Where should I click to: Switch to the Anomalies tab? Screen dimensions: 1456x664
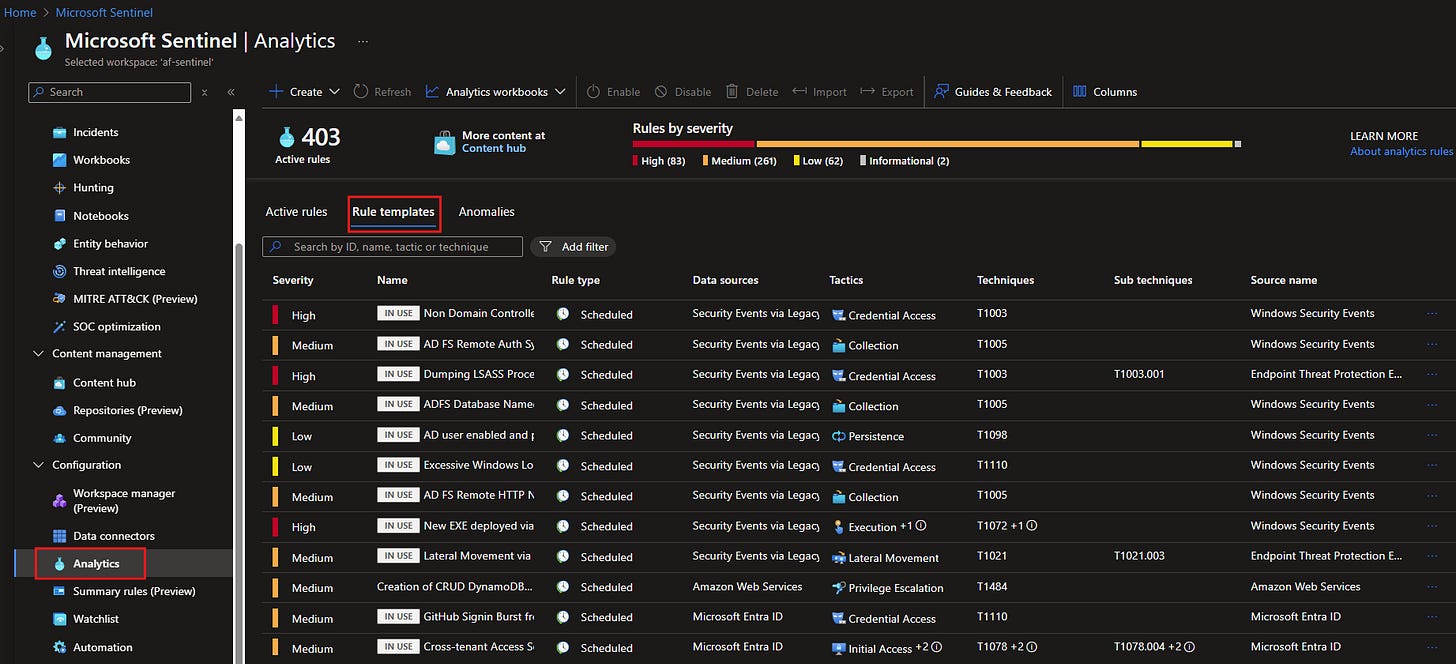coord(486,212)
